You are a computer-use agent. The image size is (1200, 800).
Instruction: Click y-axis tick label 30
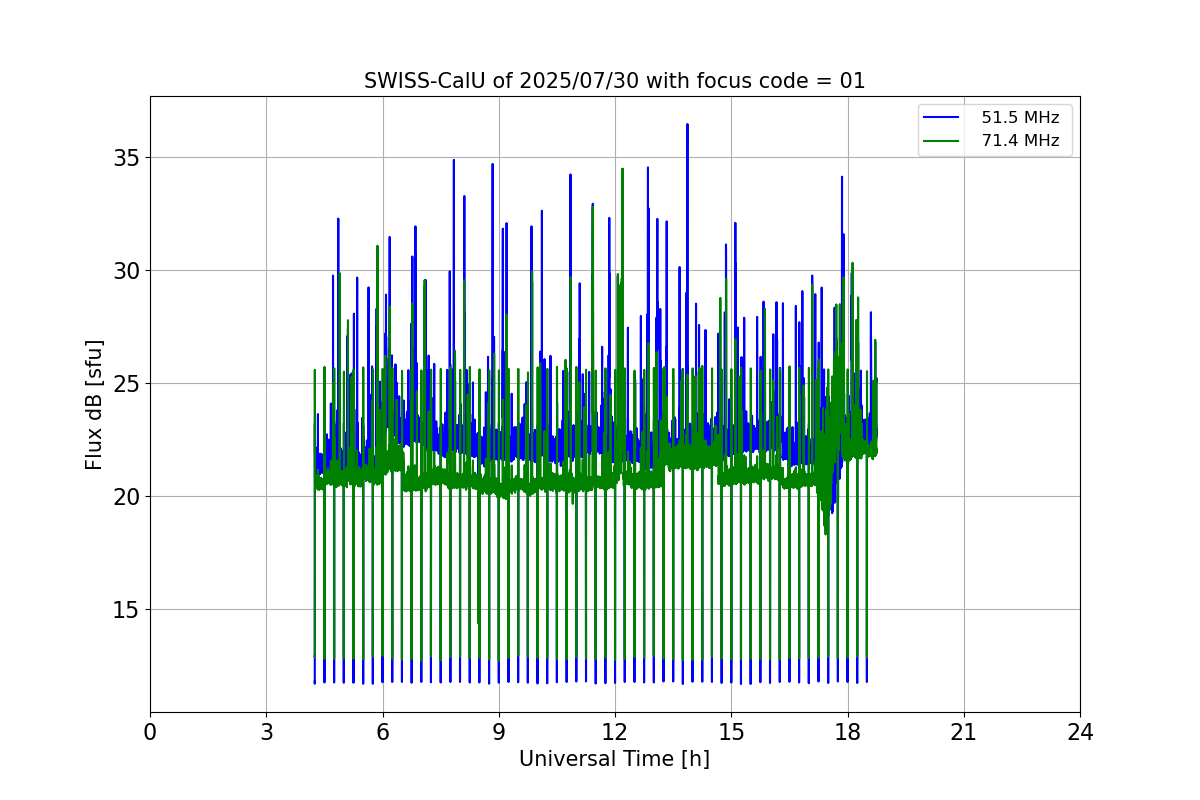(128, 271)
